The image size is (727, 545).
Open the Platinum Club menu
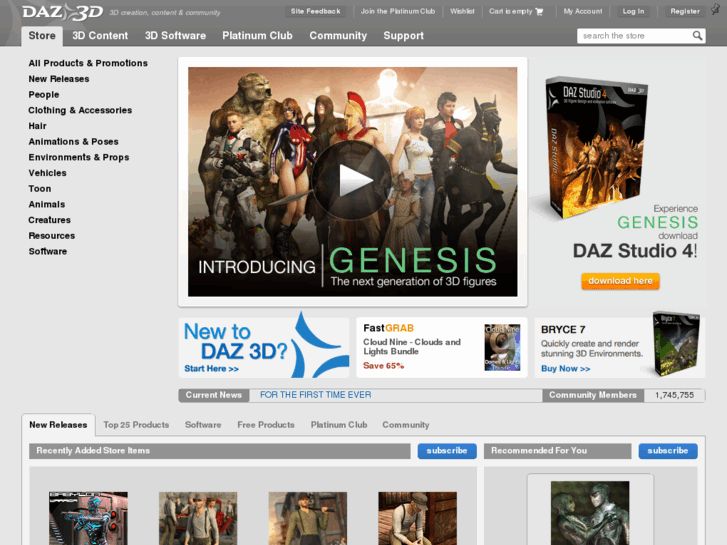pyautogui.click(x=257, y=36)
